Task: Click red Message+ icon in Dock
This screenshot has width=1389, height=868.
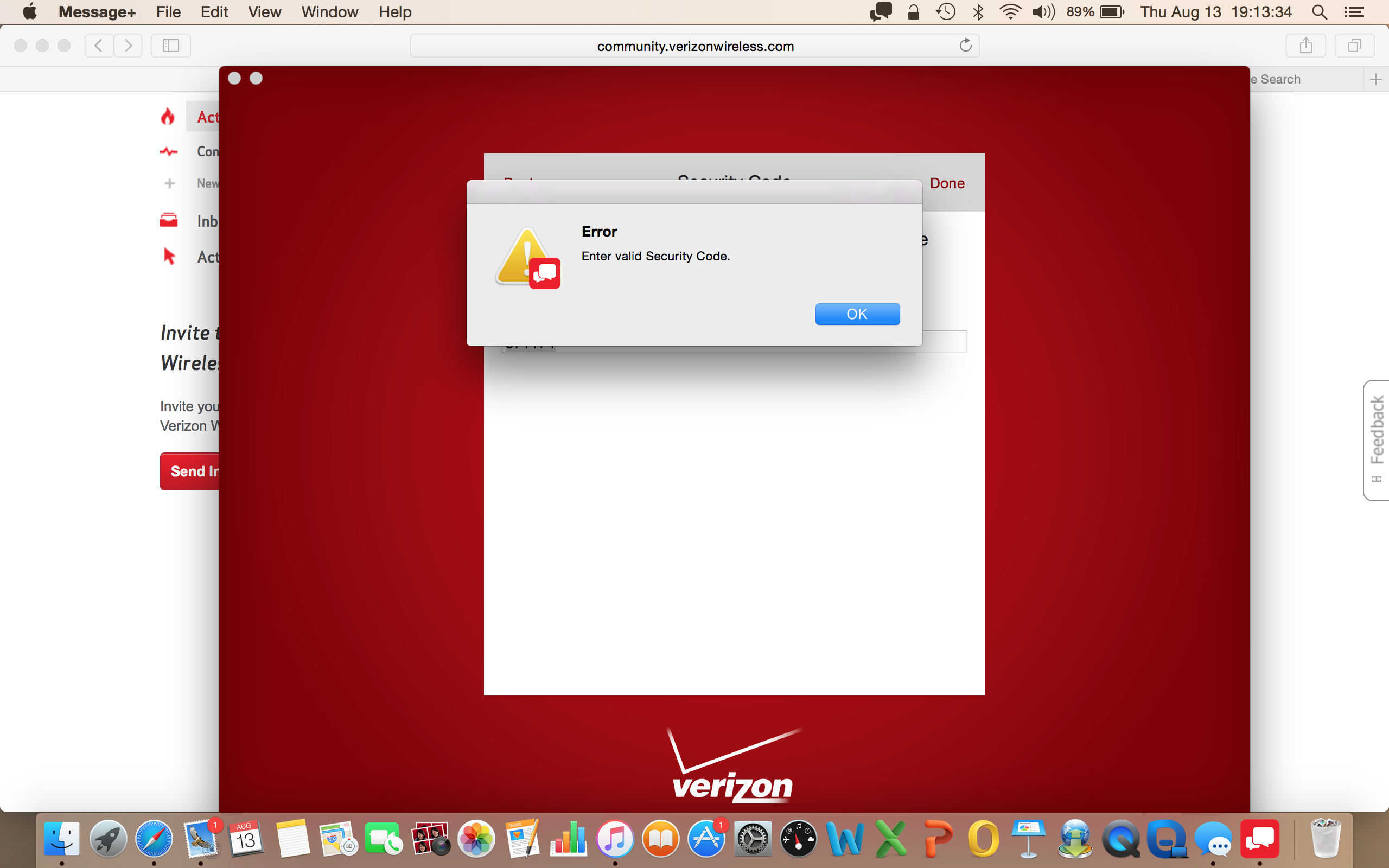Action: pos(1259,839)
